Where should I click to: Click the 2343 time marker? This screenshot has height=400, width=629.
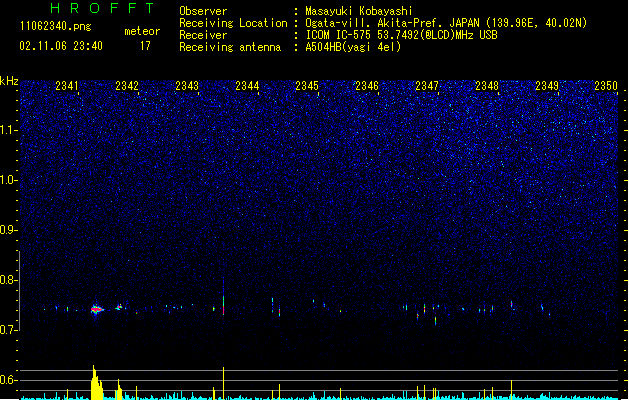[x=187, y=86]
